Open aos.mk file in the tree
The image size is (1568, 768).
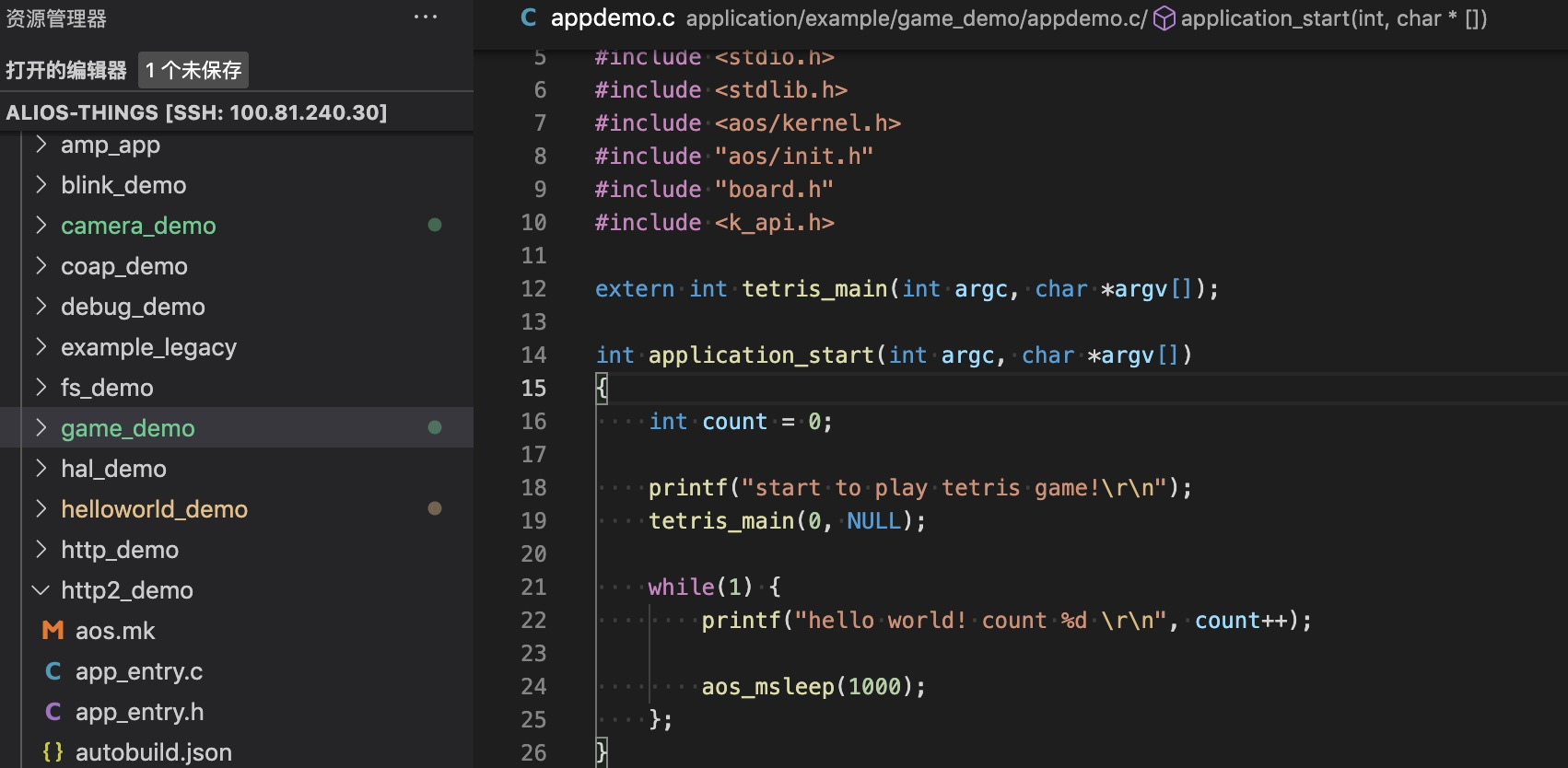pos(115,631)
